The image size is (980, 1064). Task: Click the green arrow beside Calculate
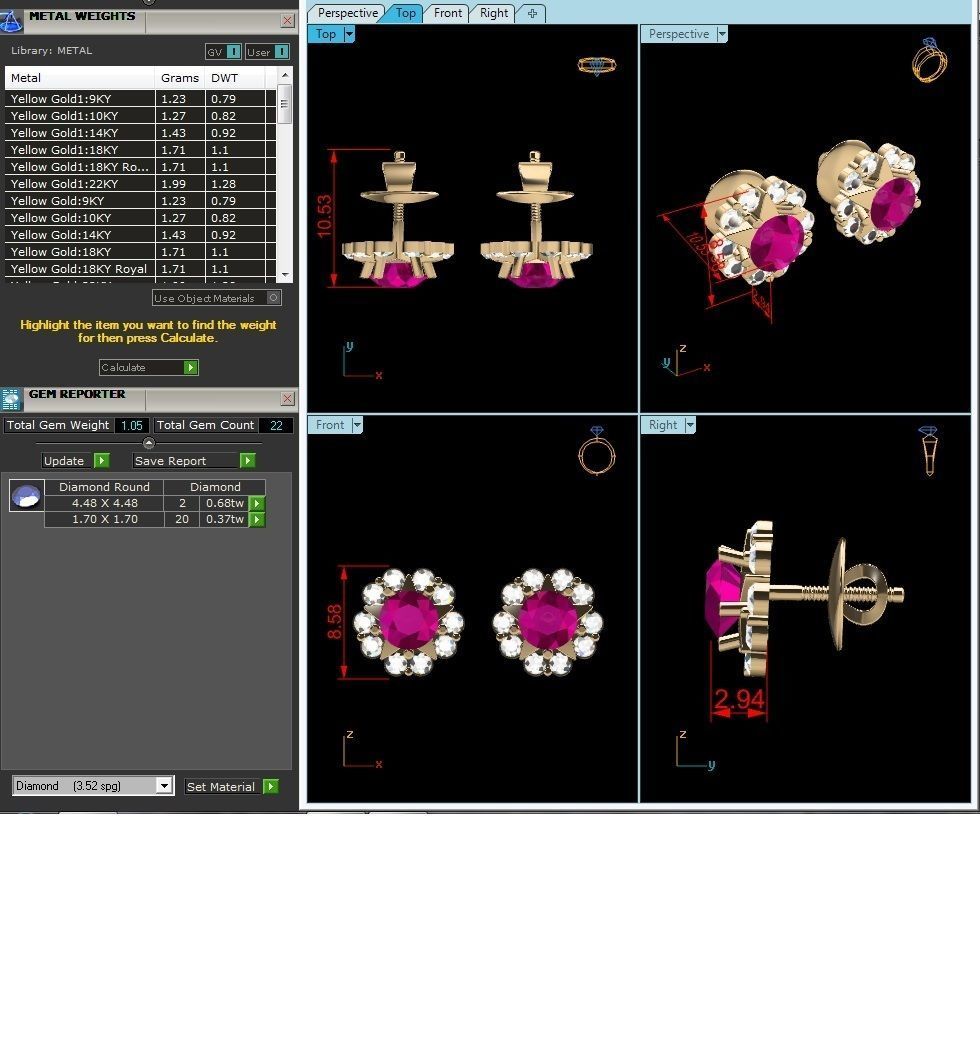pyautogui.click(x=191, y=367)
